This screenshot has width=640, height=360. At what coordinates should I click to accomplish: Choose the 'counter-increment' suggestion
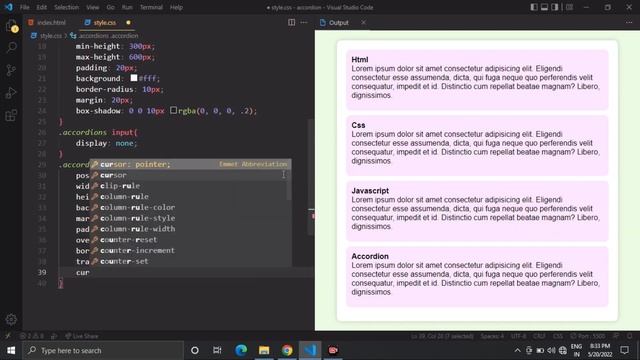click(x=190, y=250)
